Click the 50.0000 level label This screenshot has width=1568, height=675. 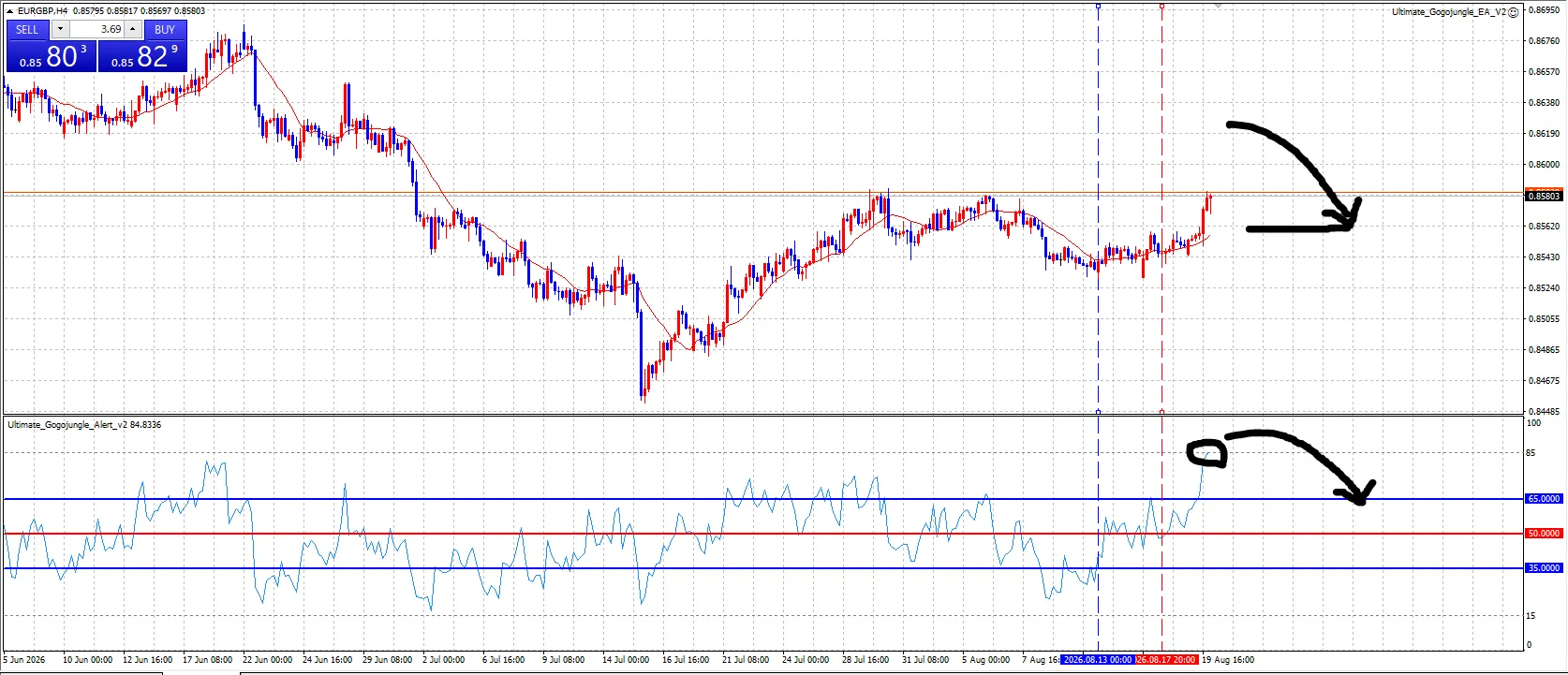click(1545, 534)
